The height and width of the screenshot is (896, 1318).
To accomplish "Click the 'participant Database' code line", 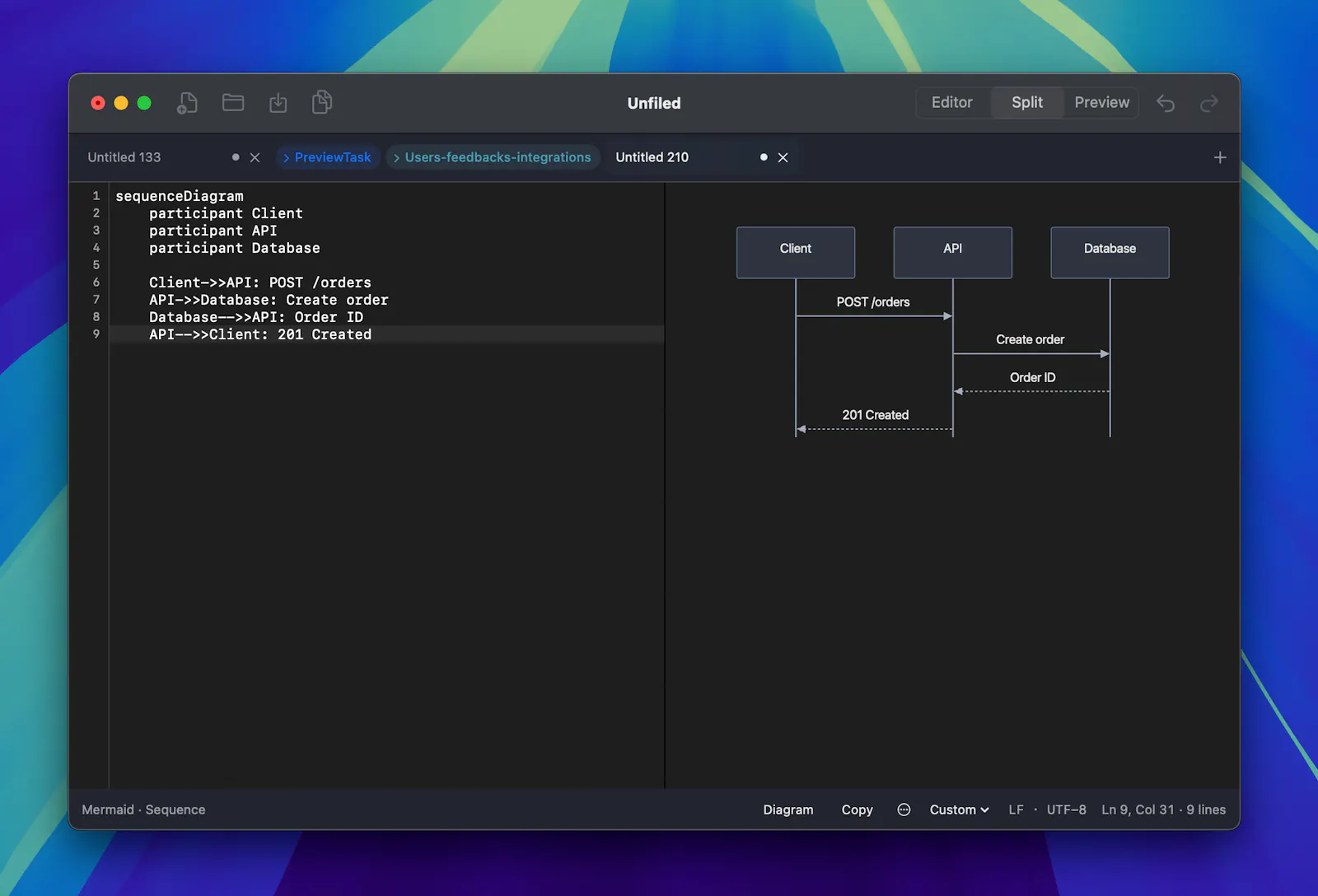I will [234, 248].
